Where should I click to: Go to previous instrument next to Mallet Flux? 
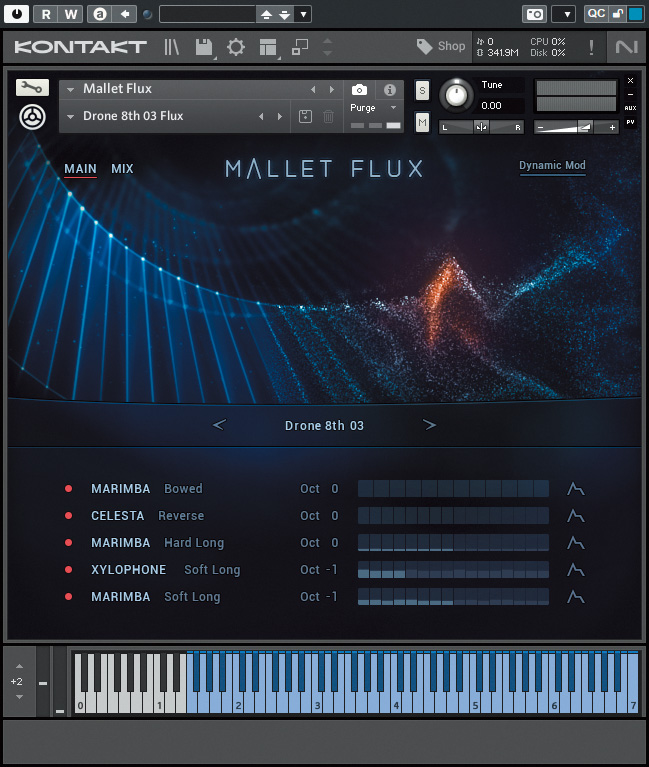tap(313, 90)
